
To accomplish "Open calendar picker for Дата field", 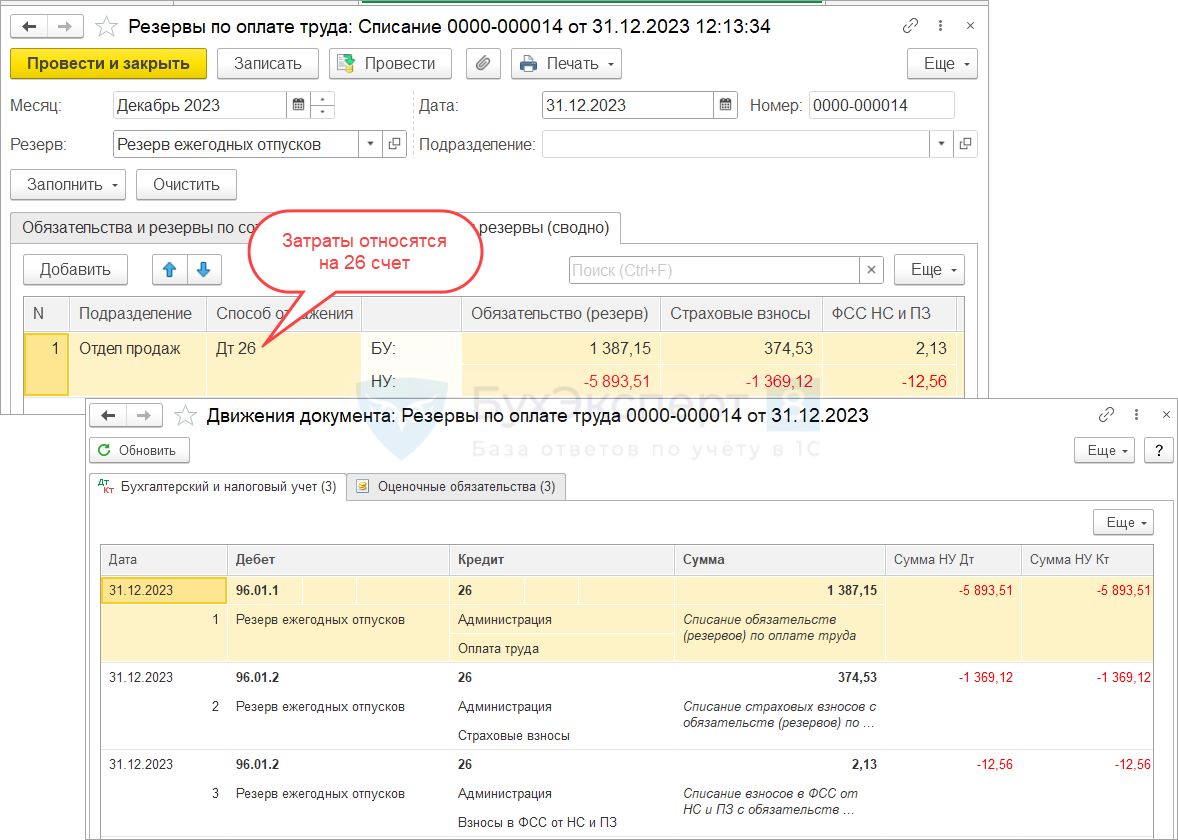I will [725, 105].
